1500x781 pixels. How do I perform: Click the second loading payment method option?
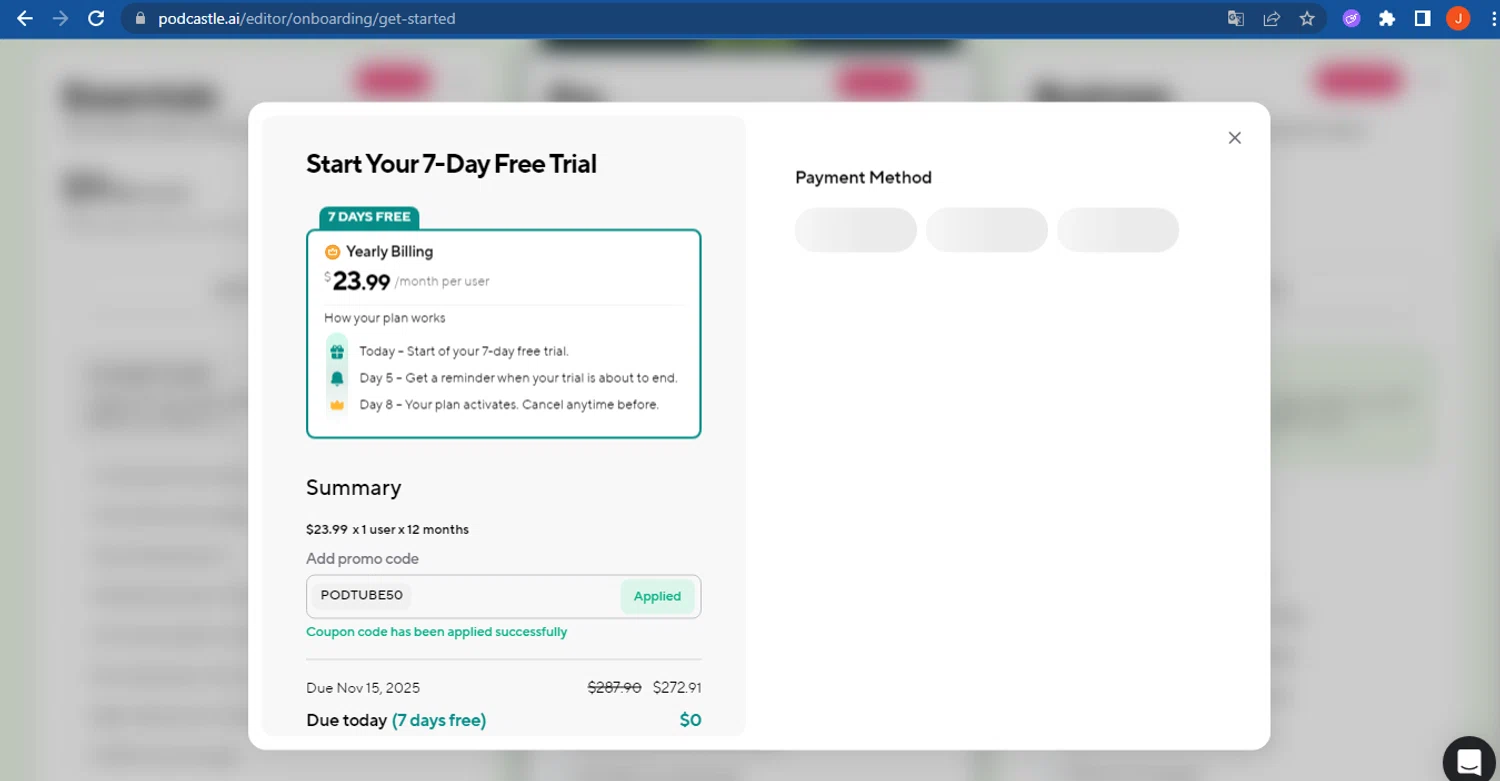[987, 230]
